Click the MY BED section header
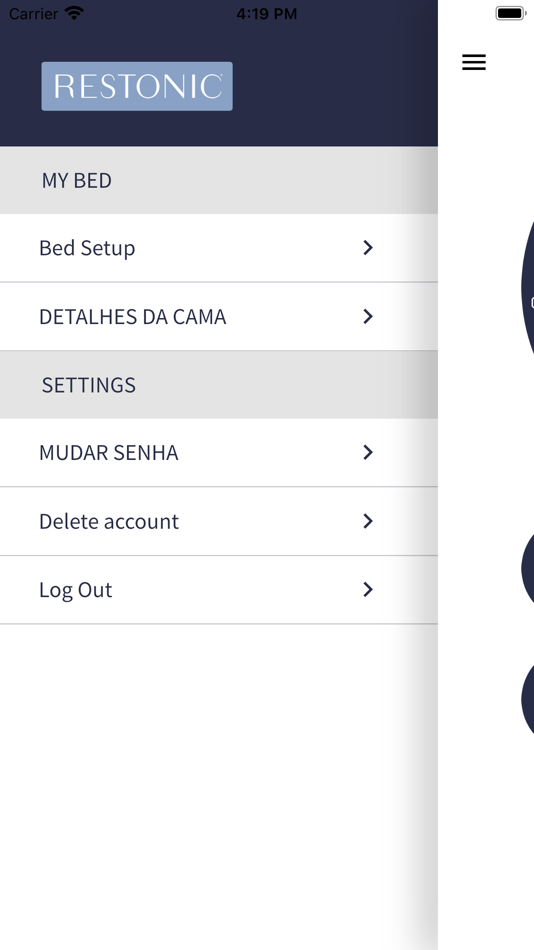 (x=219, y=180)
